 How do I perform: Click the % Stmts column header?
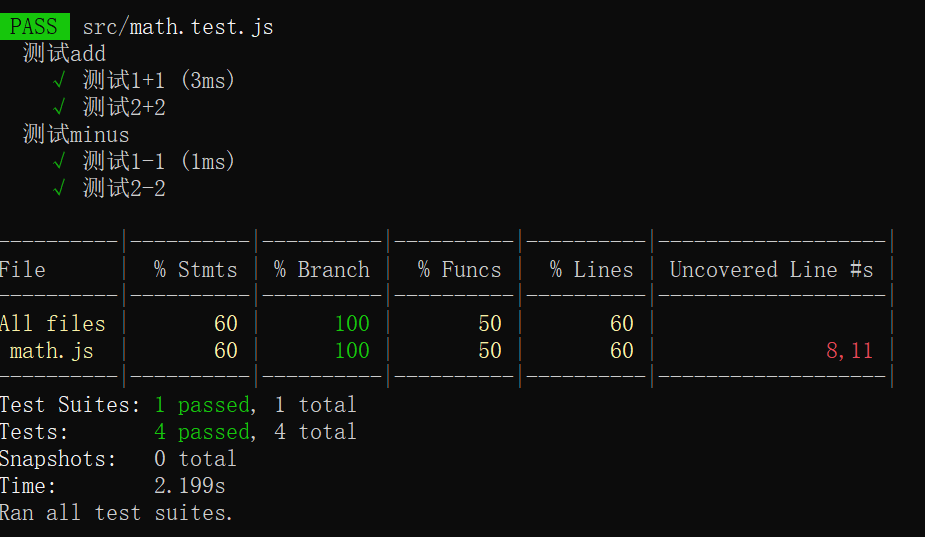click(195, 270)
